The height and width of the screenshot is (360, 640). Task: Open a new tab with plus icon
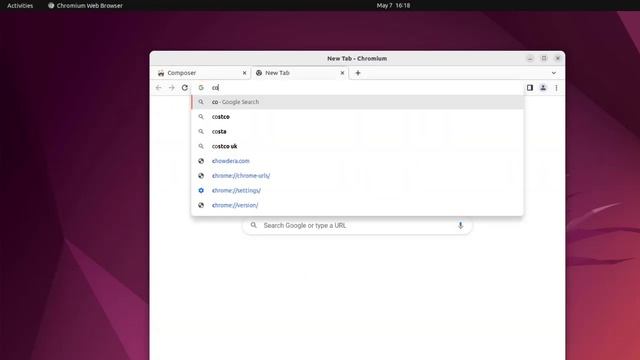pyautogui.click(x=358, y=73)
